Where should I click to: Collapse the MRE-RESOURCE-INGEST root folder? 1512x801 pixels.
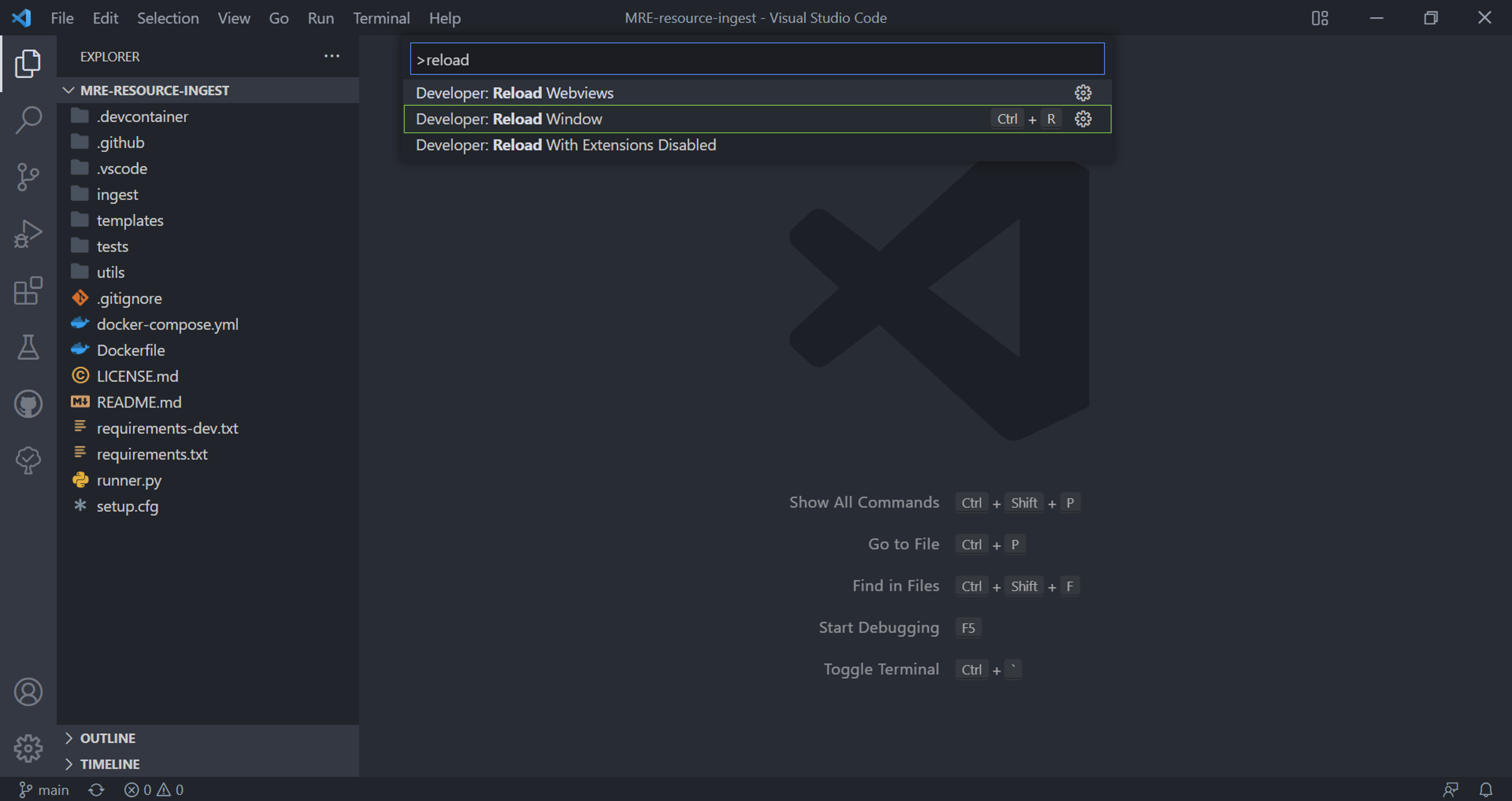point(208,90)
